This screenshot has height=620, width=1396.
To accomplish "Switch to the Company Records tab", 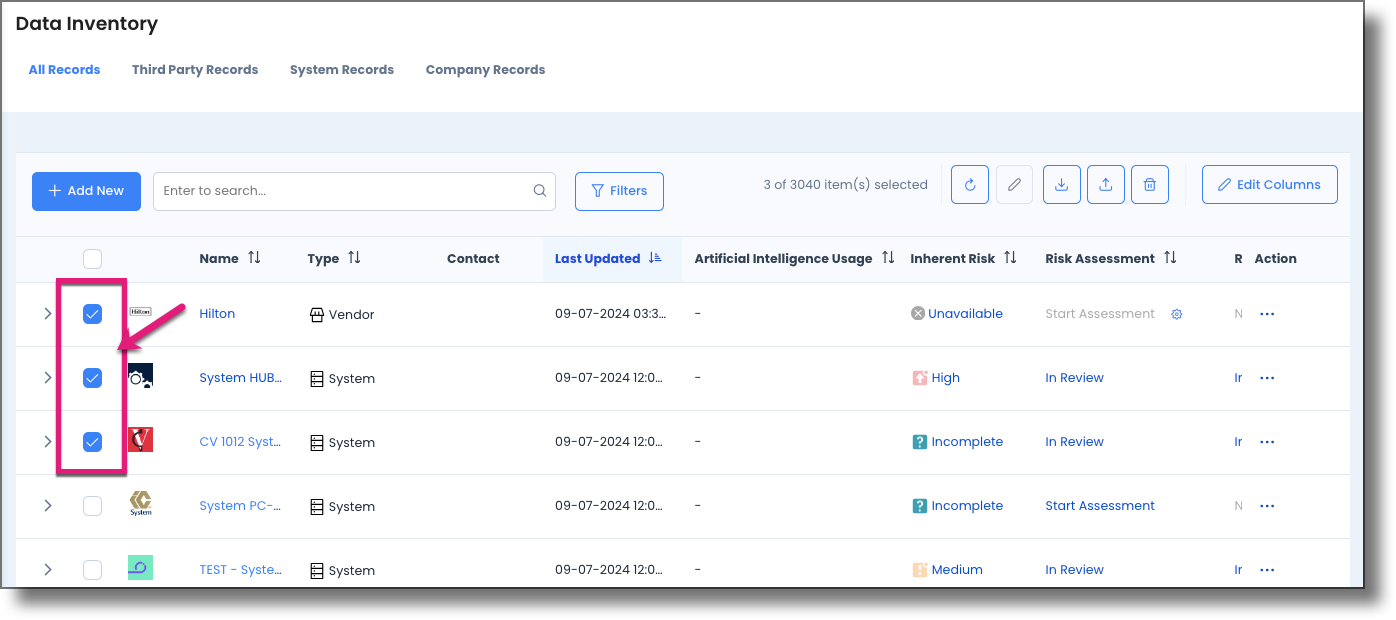I will tap(485, 70).
